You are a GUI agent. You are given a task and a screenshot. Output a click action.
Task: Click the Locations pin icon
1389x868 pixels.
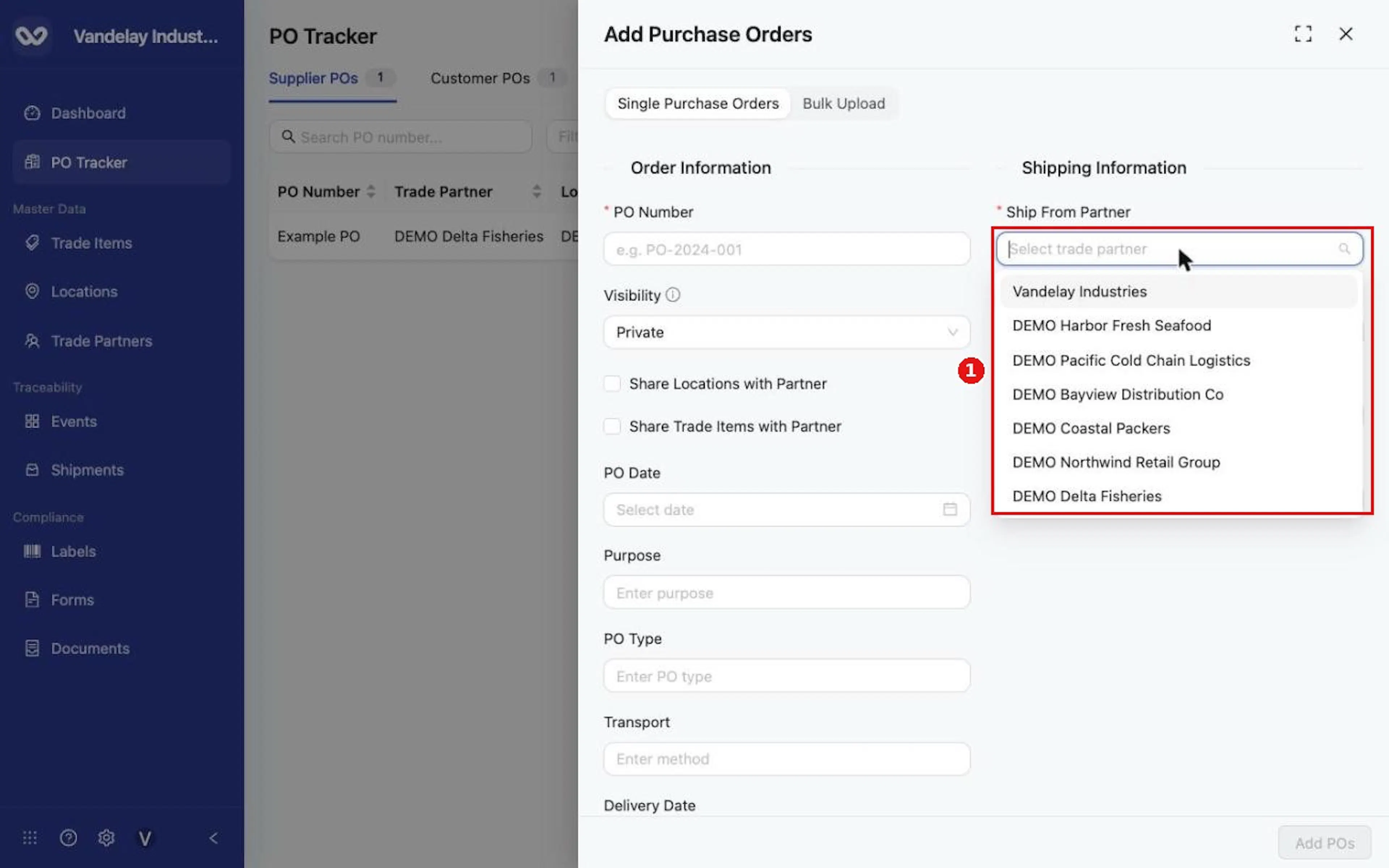(32, 292)
